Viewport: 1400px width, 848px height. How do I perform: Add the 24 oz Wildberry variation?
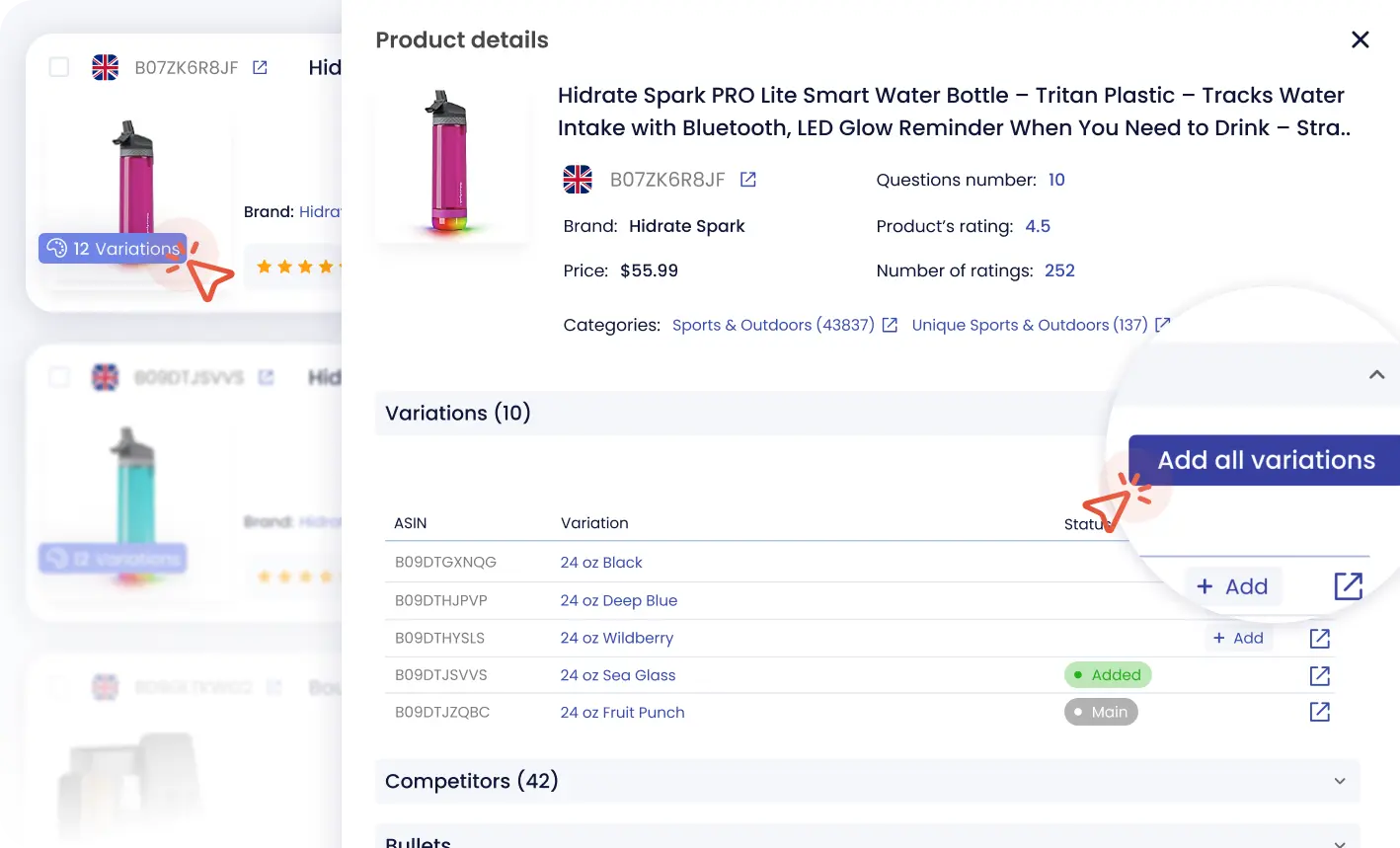[1238, 638]
